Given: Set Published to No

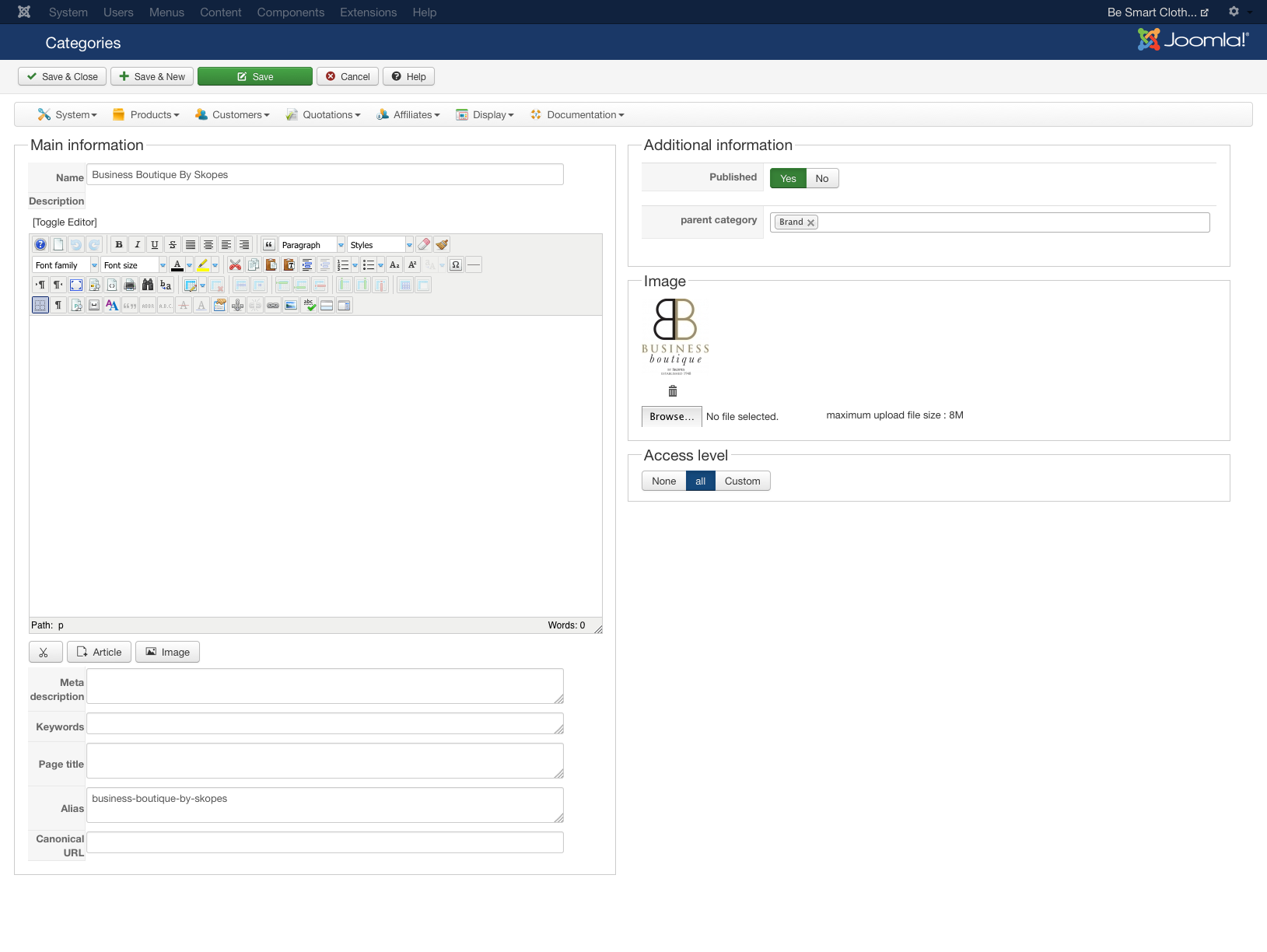Looking at the screenshot, I should point(822,178).
